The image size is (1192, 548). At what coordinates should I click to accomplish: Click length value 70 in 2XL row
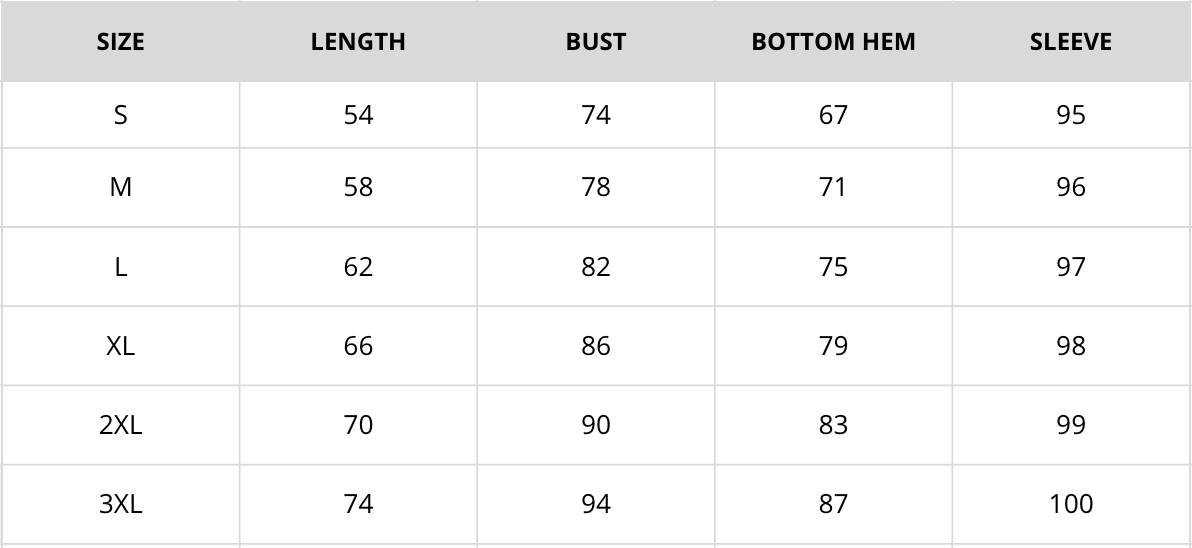358,425
